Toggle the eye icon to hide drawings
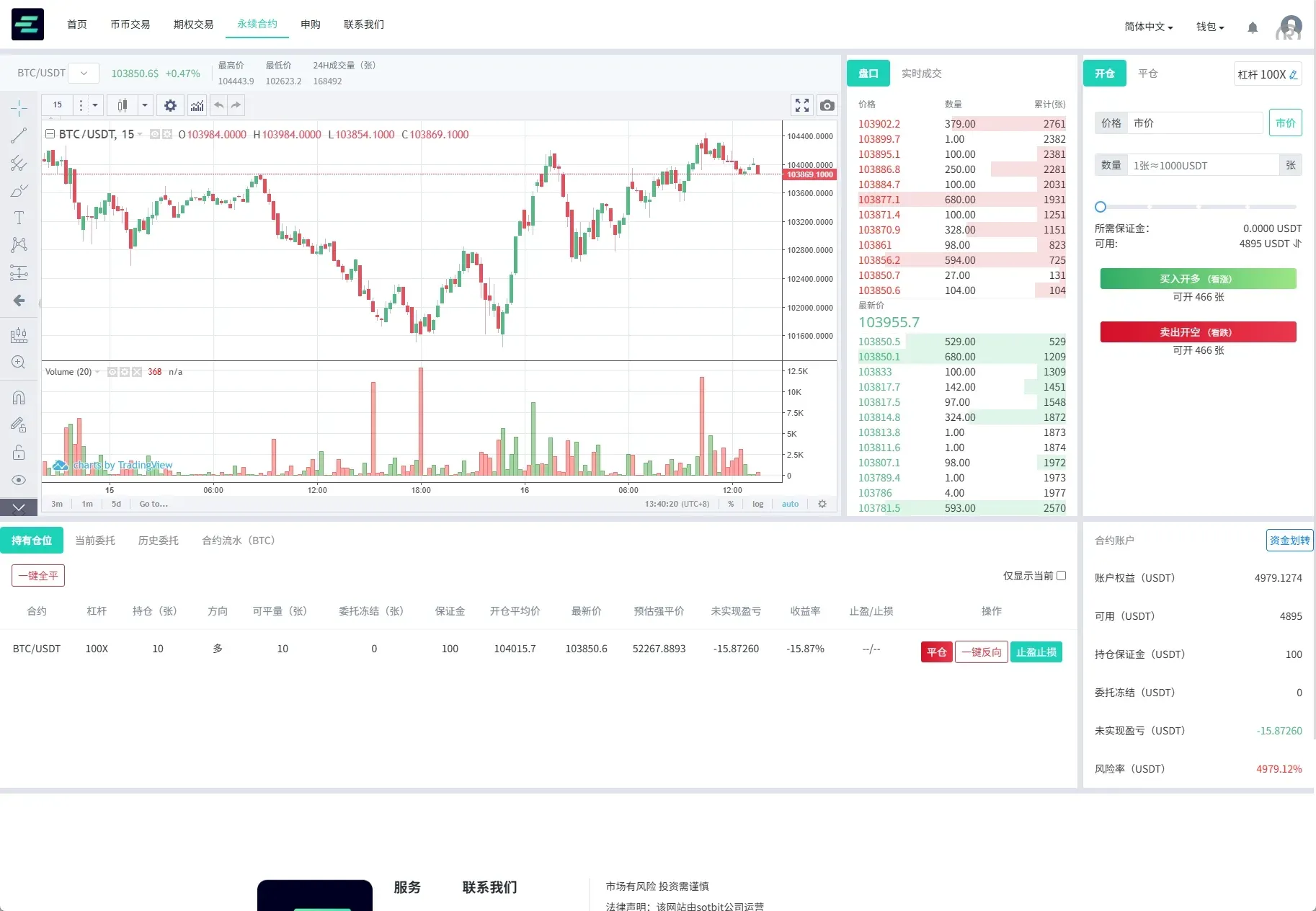Screen dimensions: 1316x911 pyautogui.click(x=19, y=479)
